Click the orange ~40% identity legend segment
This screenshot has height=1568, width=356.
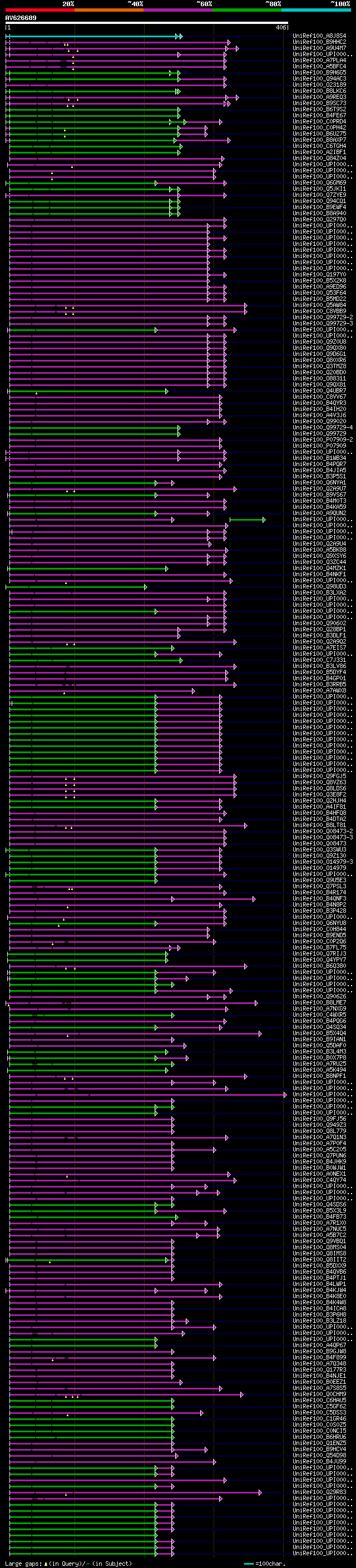click(x=110, y=11)
